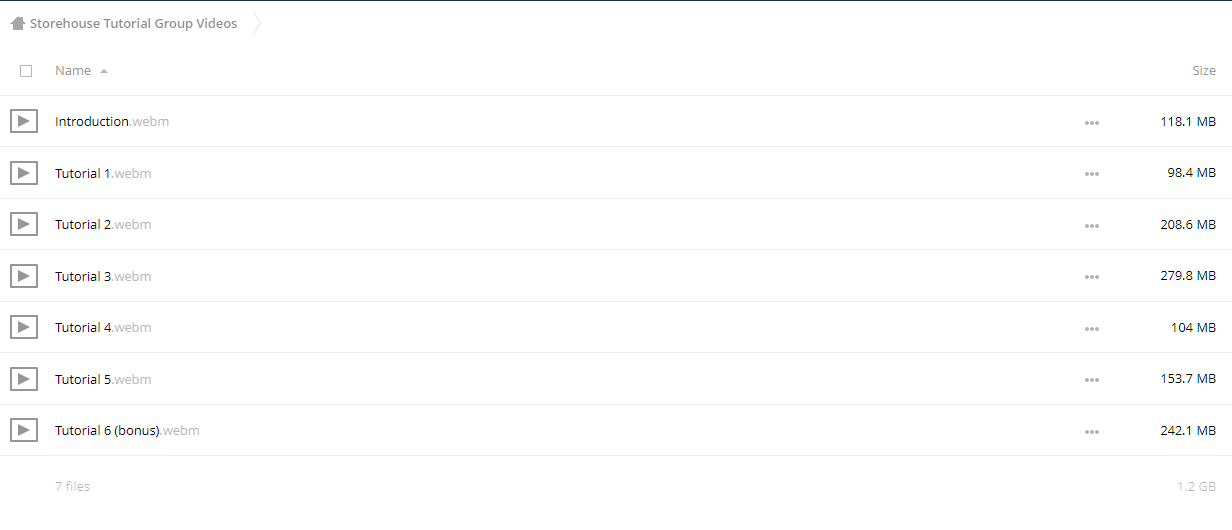Image resolution: width=1232 pixels, height=530 pixels.
Task: Toggle the sort arrow beside the Name header
Action: point(104,71)
